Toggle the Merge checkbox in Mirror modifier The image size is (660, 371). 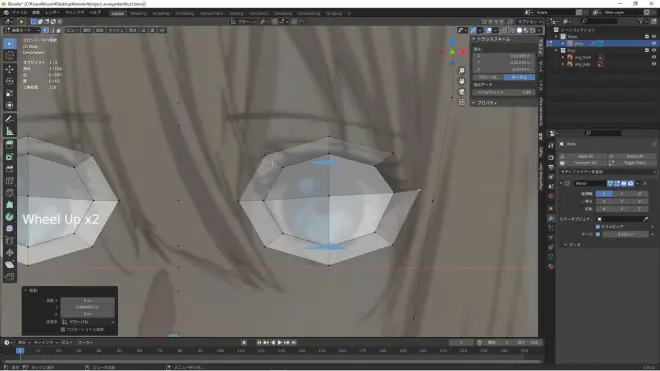tap(598, 234)
